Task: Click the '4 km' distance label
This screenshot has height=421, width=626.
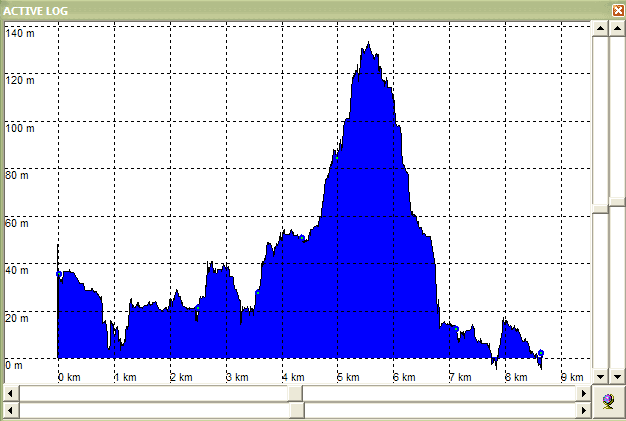Action: pos(293,378)
